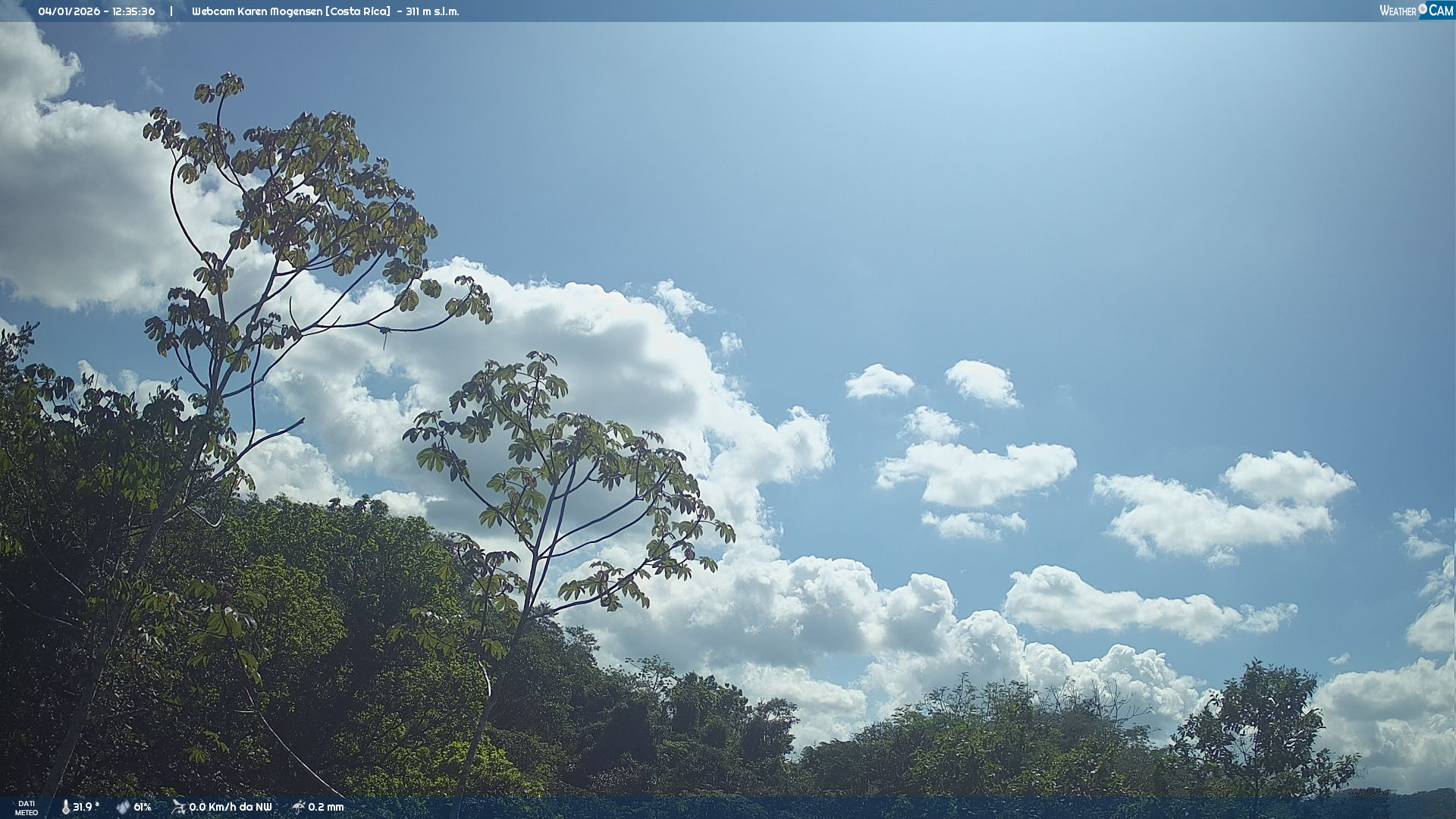Click the clear blue sky area
1456x819 pixels.
986,190
